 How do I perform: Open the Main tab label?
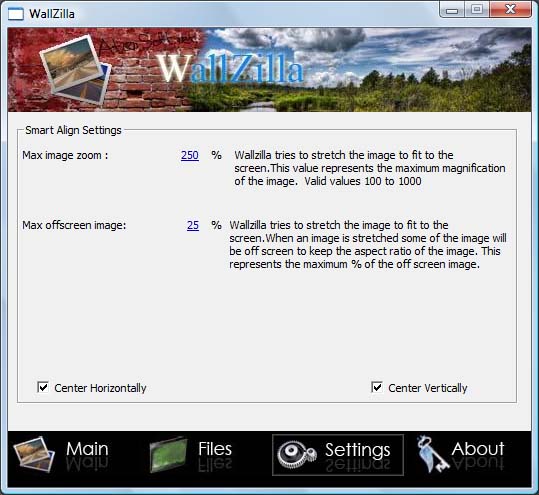(87, 449)
